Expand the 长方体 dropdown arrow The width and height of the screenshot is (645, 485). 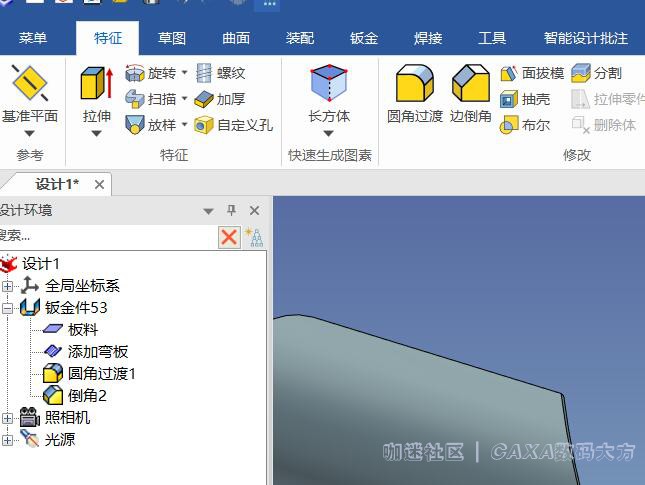(x=328, y=133)
